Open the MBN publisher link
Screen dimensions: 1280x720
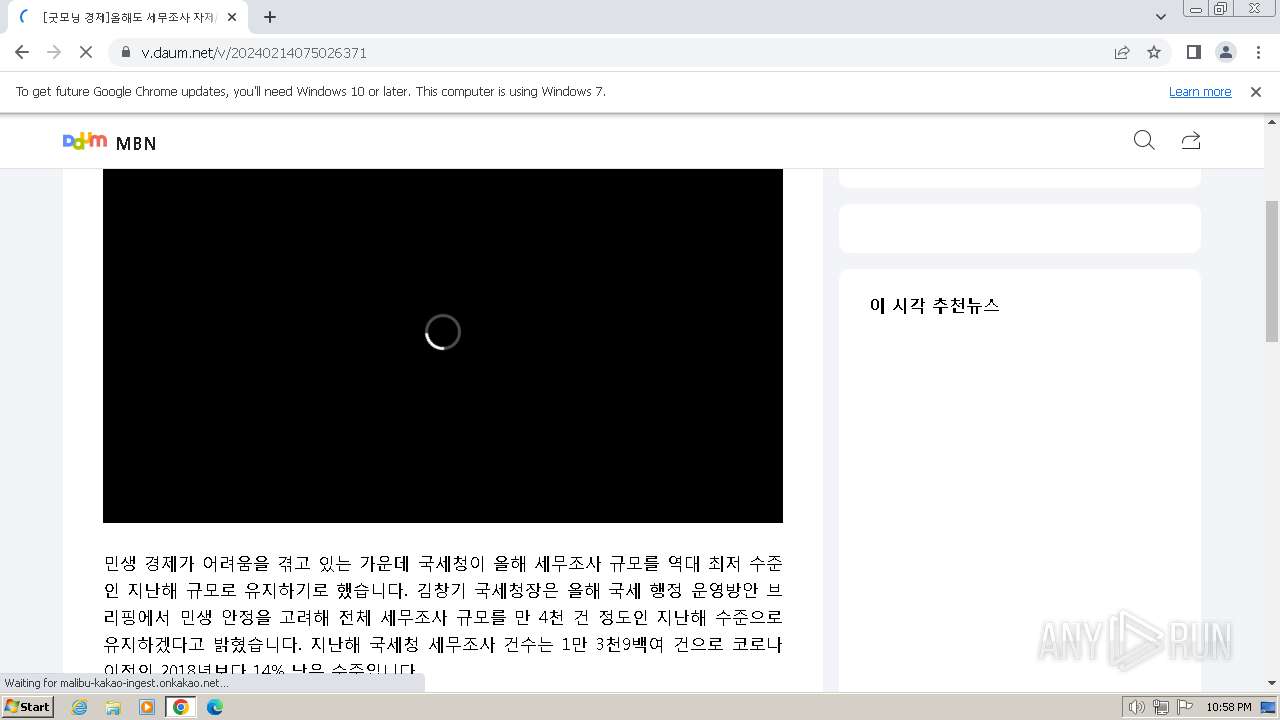pos(136,143)
